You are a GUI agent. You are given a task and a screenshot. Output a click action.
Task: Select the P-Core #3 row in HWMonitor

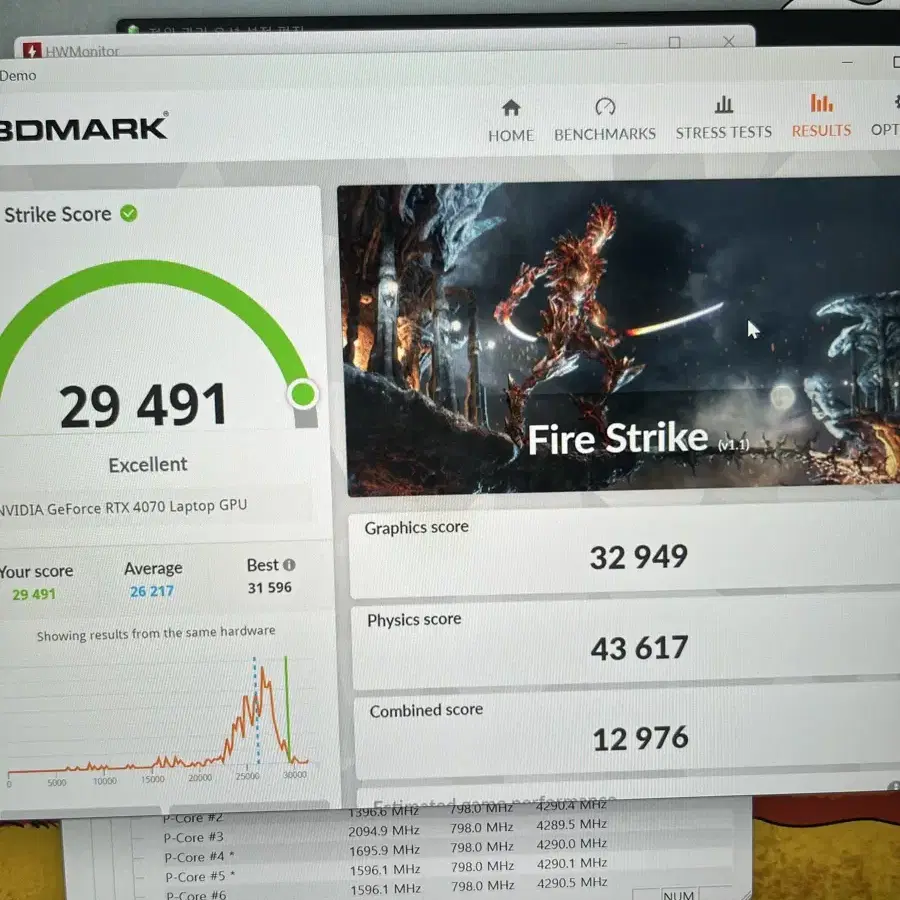pyautogui.click(x=385, y=831)
